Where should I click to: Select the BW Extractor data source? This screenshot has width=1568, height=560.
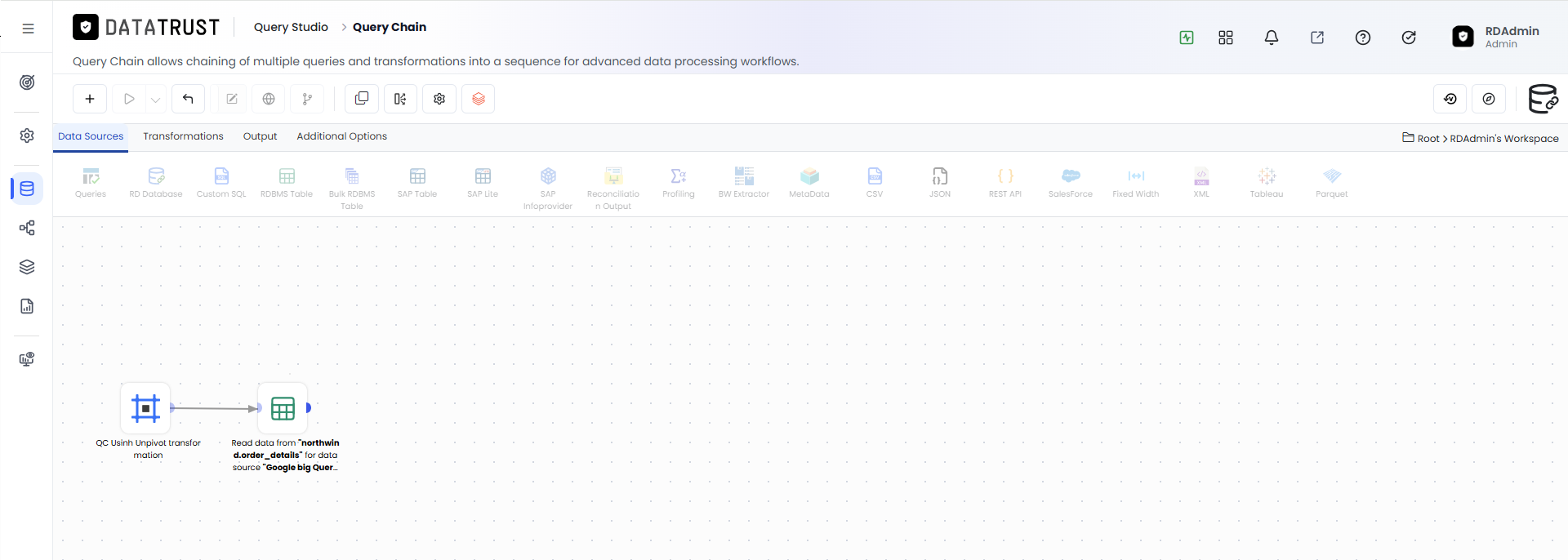point(744,183)
